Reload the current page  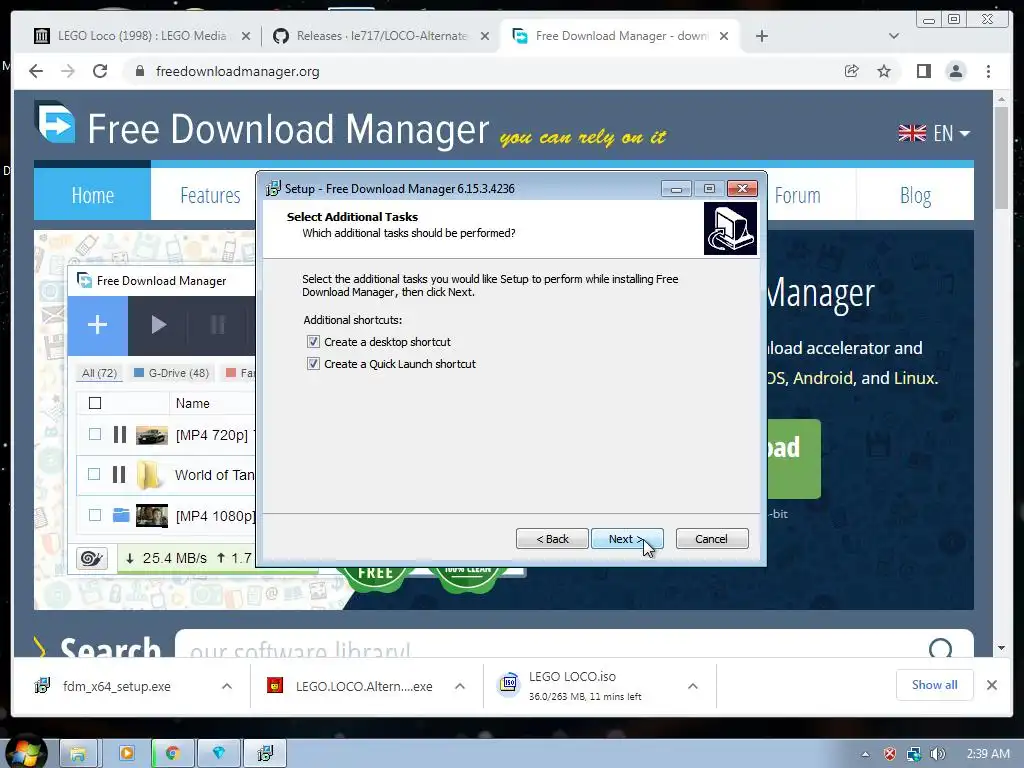(100, 71)
